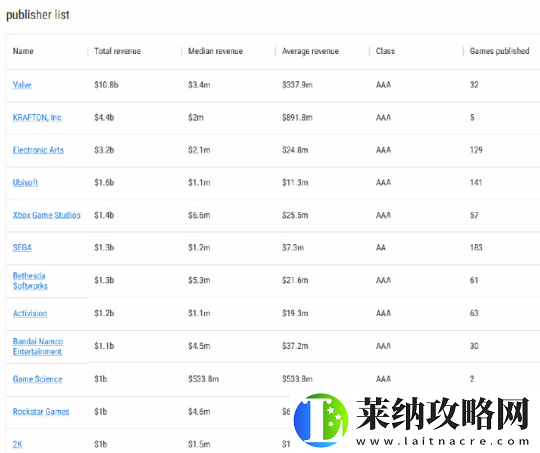
Task: Sort by the Games published column header
Action: point(499,51)
